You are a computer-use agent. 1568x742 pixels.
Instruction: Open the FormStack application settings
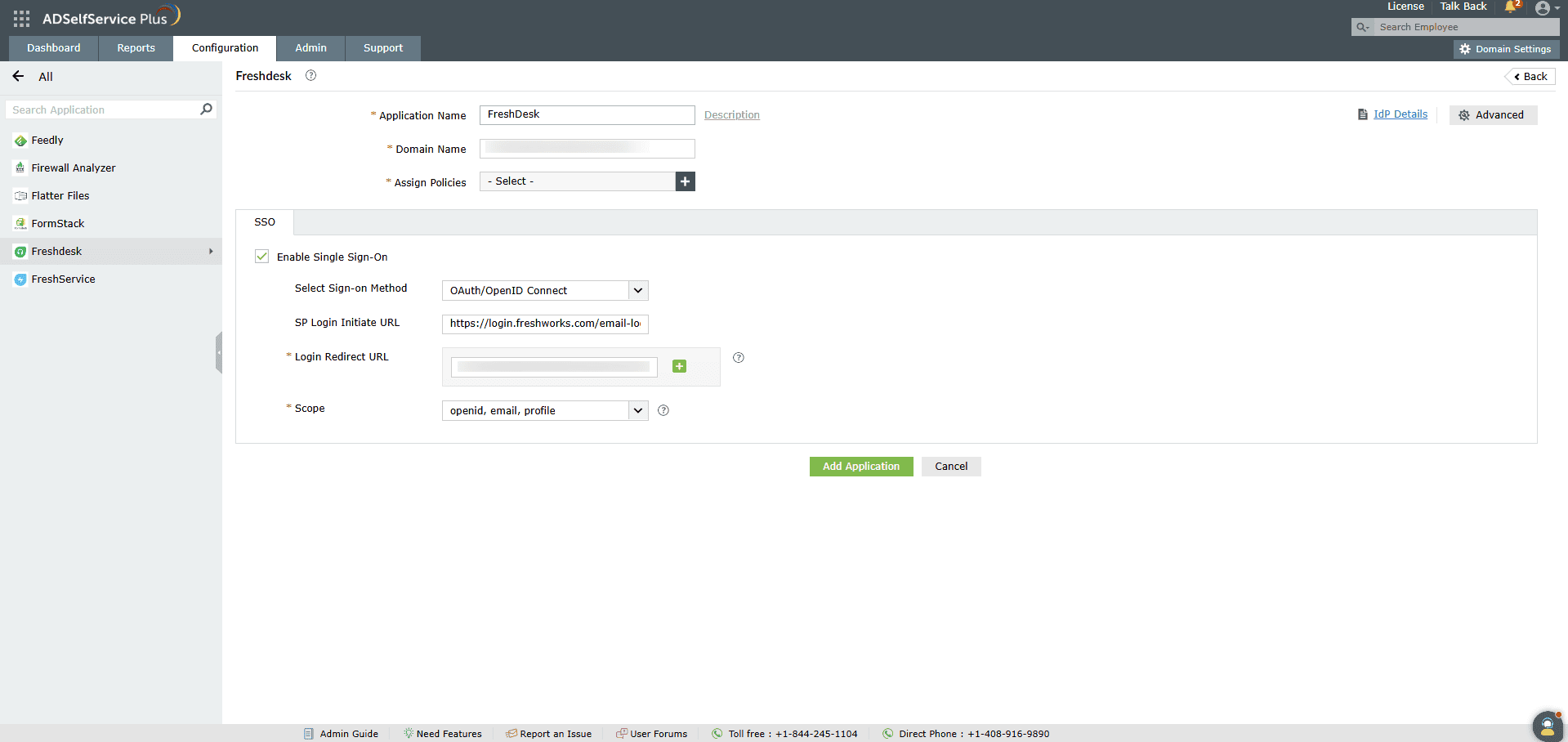[x=57, y=223]
